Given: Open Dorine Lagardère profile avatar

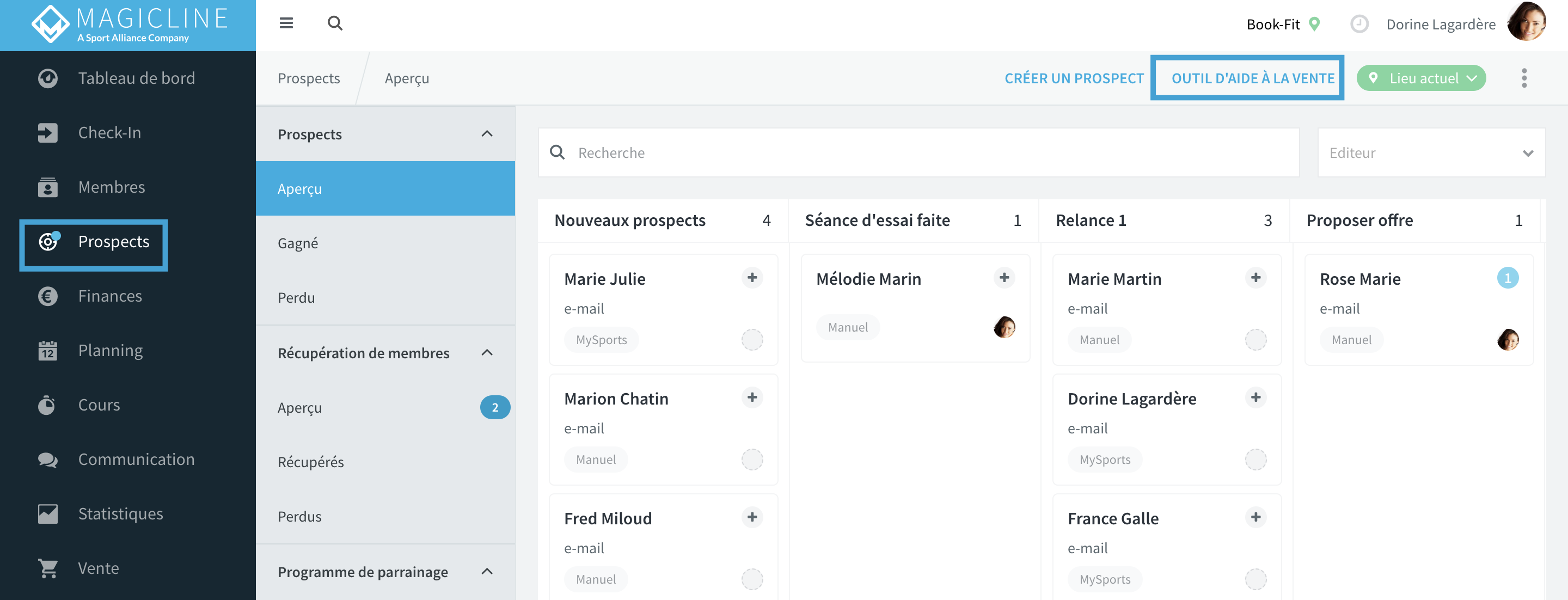Looking at the screenshot, I should (1527, 22).
